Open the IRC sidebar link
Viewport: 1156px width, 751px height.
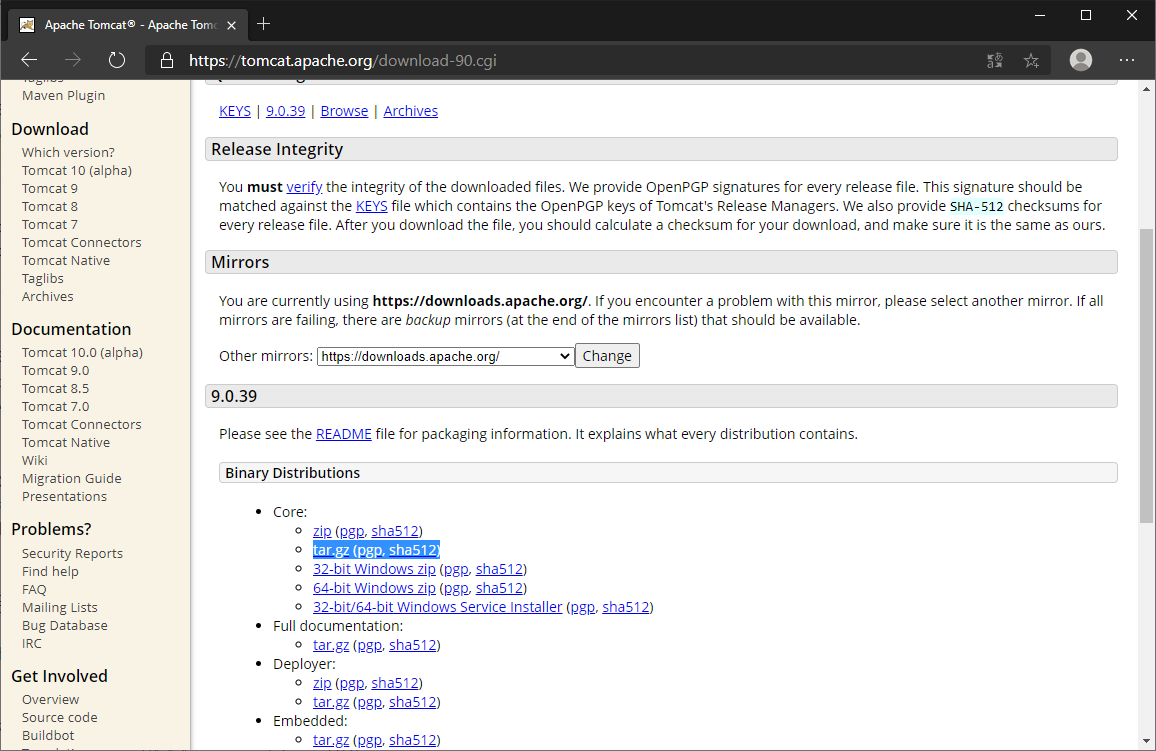click(x=32, y=643)
